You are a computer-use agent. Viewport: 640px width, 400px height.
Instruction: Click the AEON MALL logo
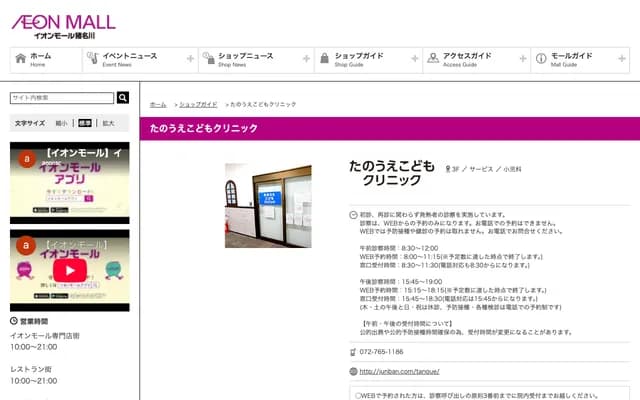64,27
